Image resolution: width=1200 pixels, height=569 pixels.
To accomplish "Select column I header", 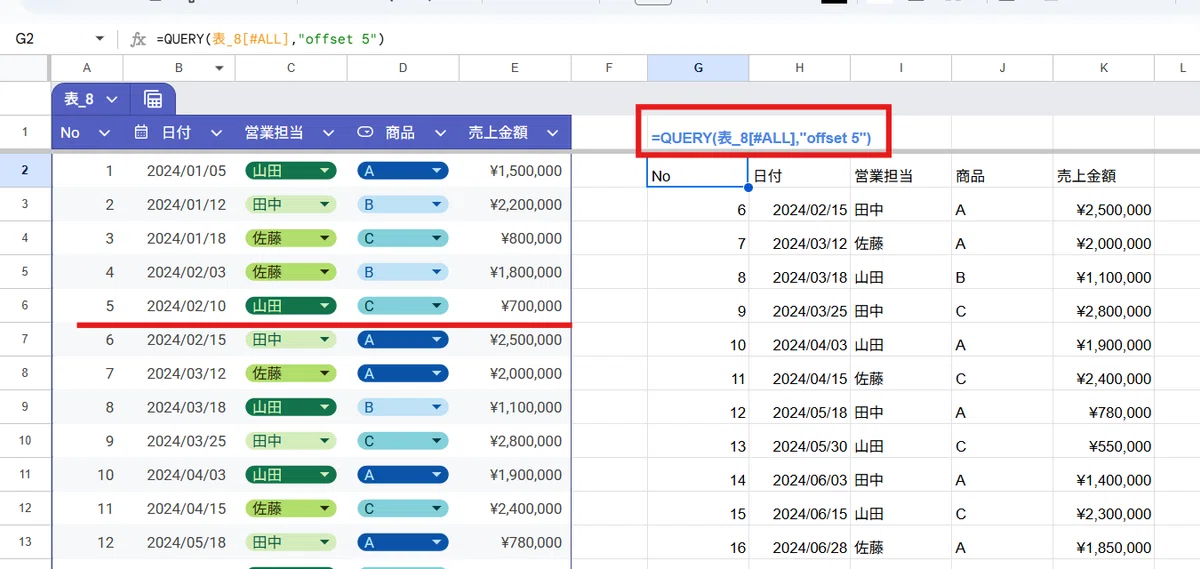I will click(x=901, y=68).
